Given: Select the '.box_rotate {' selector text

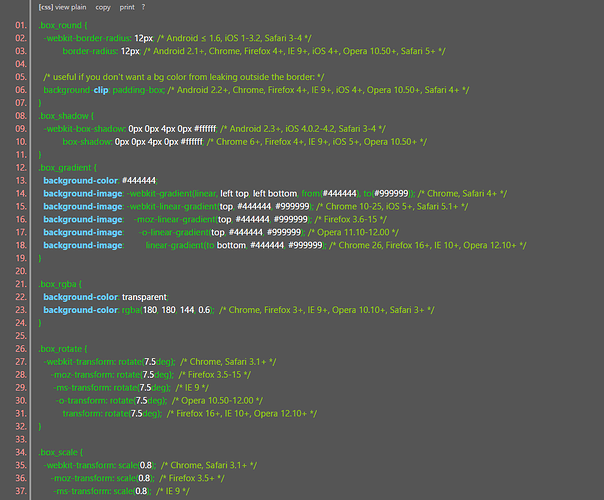Looking at the screenshot, I should tap(63, 349).
